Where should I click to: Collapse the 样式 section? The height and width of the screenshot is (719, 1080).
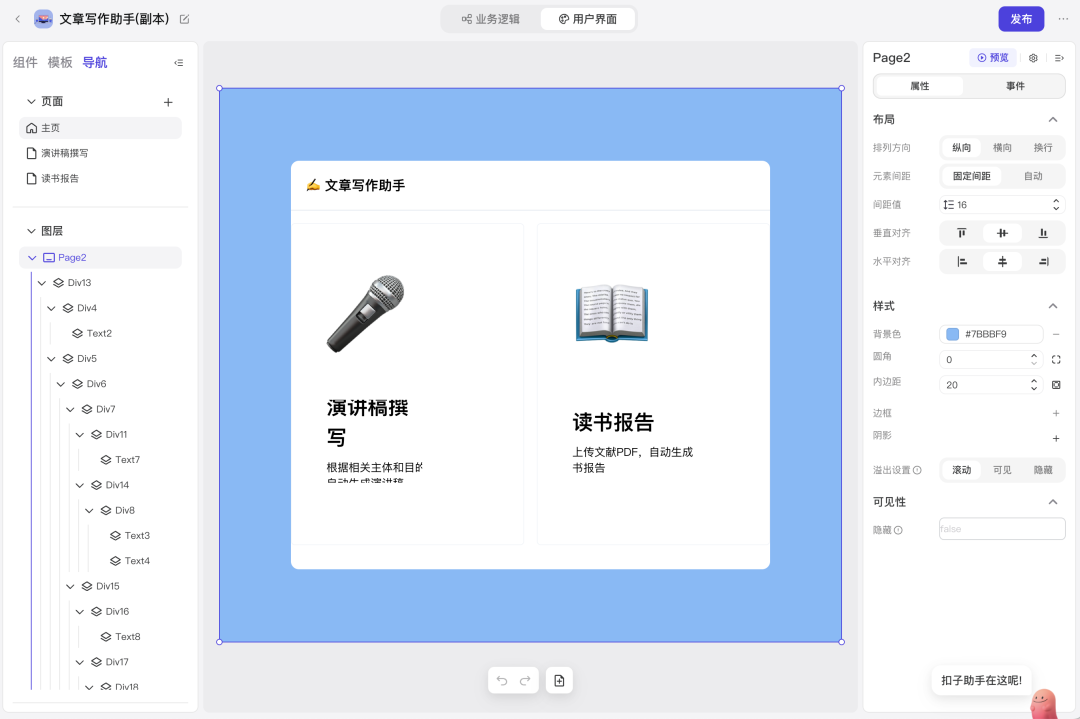[1053, 305]
